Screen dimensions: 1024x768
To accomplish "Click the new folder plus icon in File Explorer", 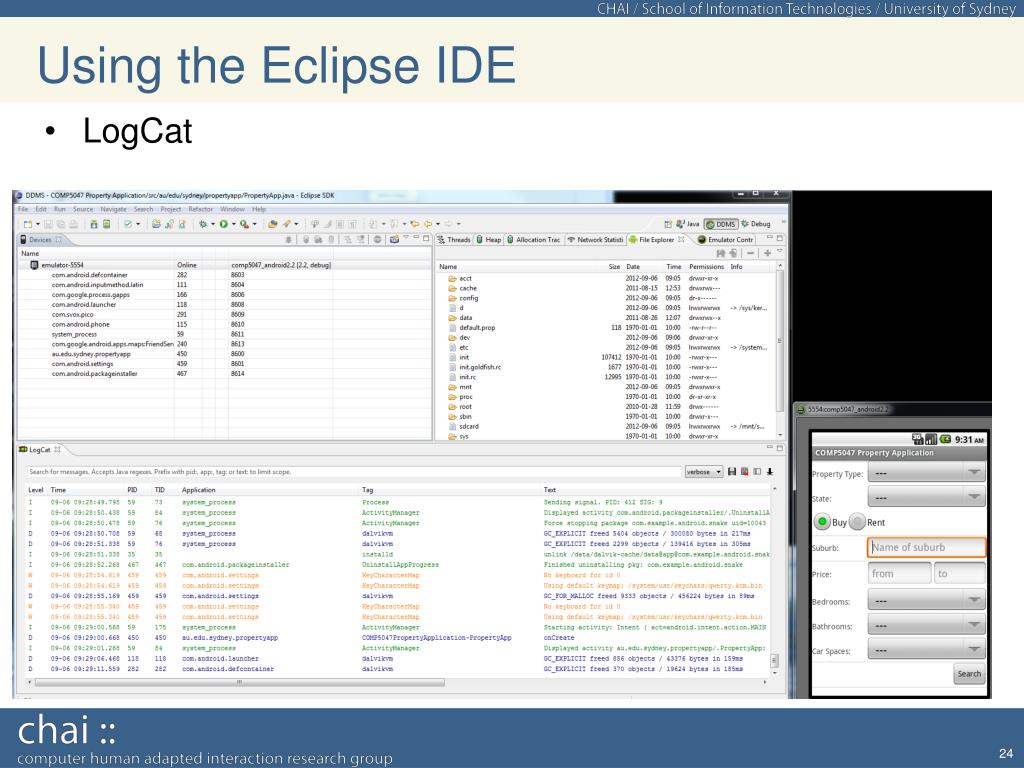I will (x=767, y=253).
